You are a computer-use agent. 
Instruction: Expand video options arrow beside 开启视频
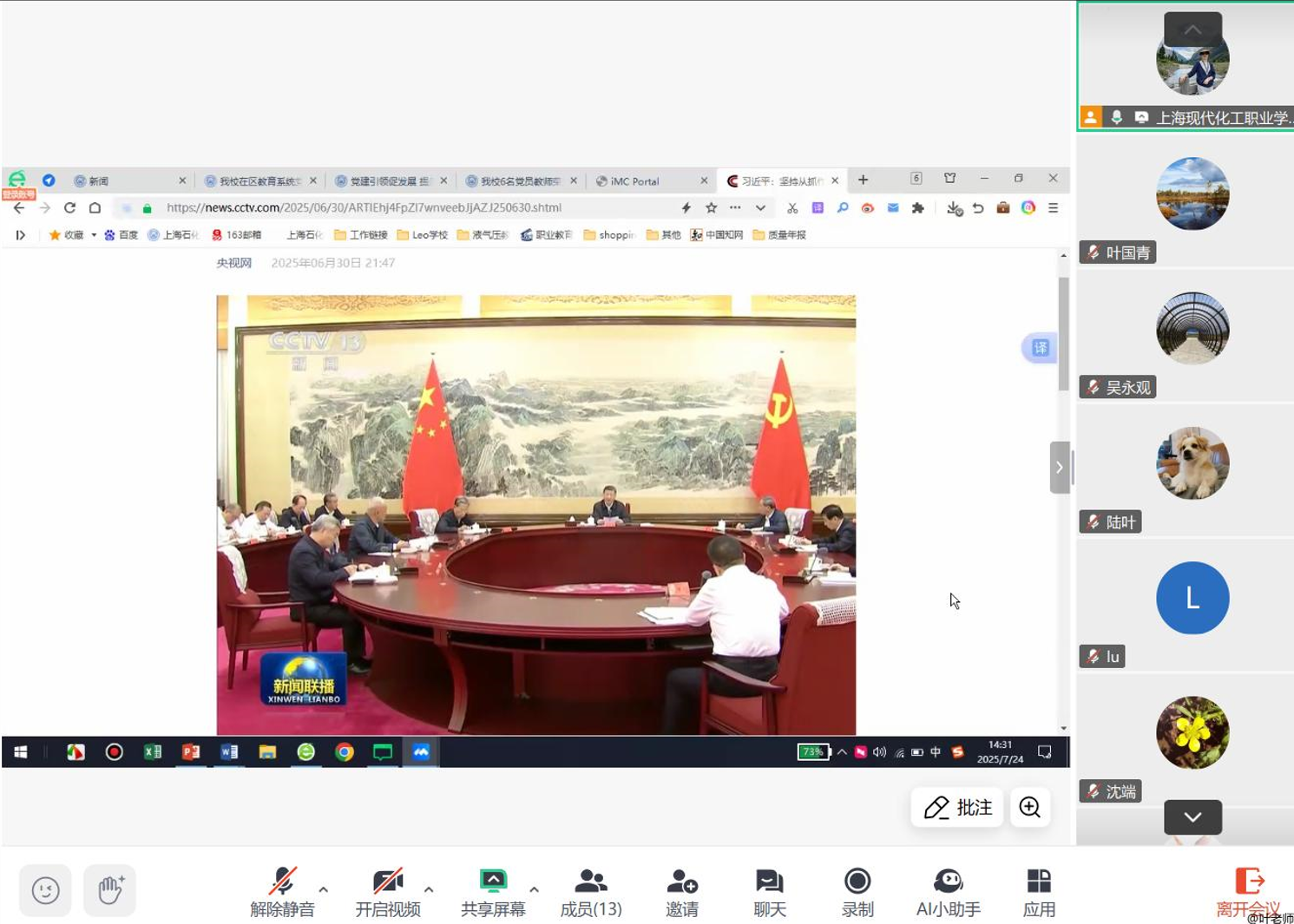coord(429,889)
